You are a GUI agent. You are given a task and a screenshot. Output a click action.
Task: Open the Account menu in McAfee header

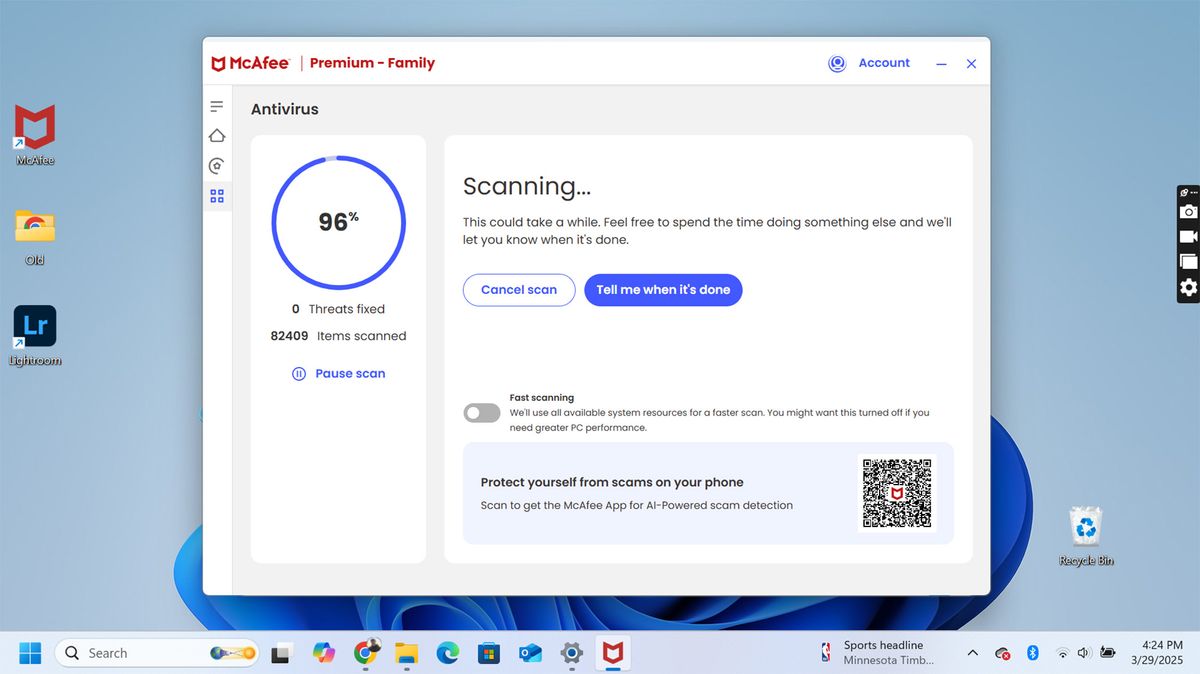click(884, 62)
